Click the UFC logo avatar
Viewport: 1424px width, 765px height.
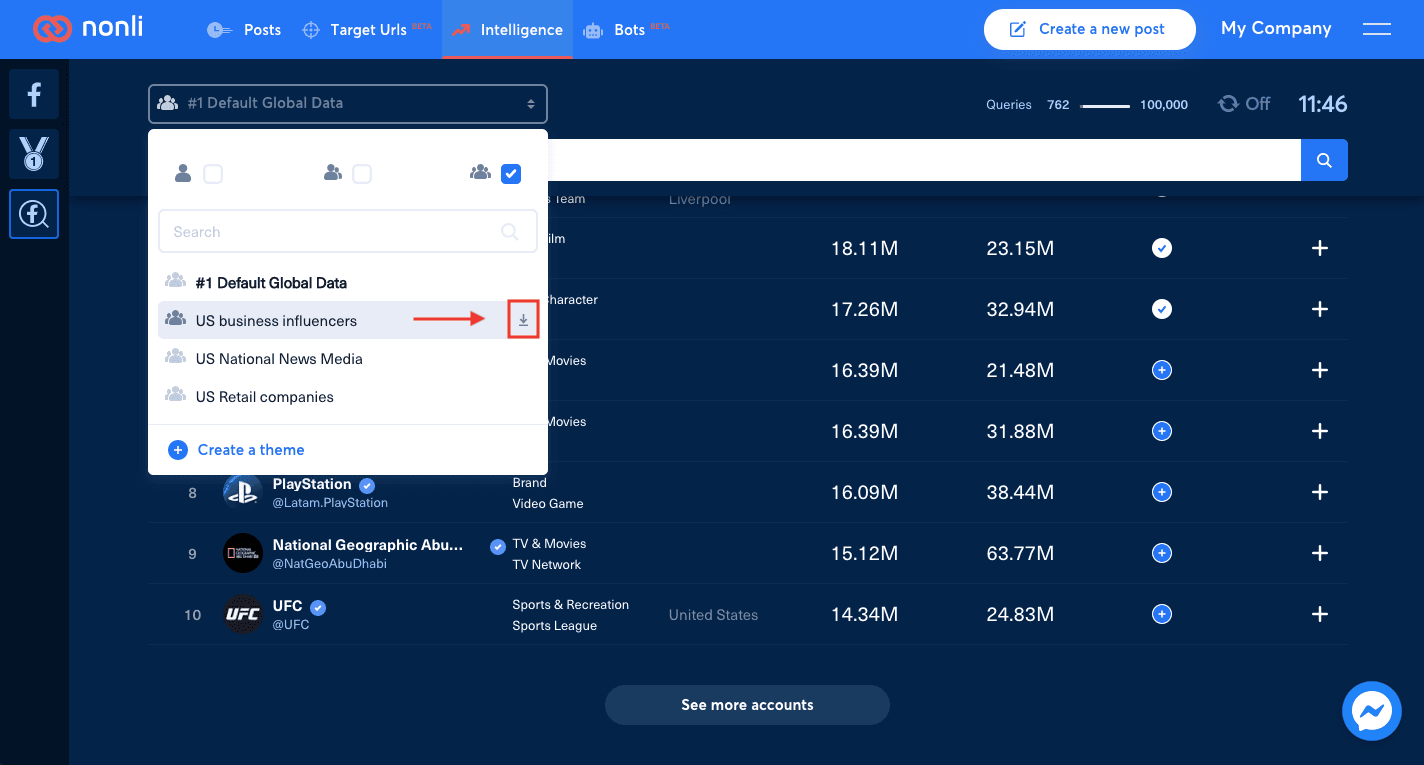[x=242, y=614]
